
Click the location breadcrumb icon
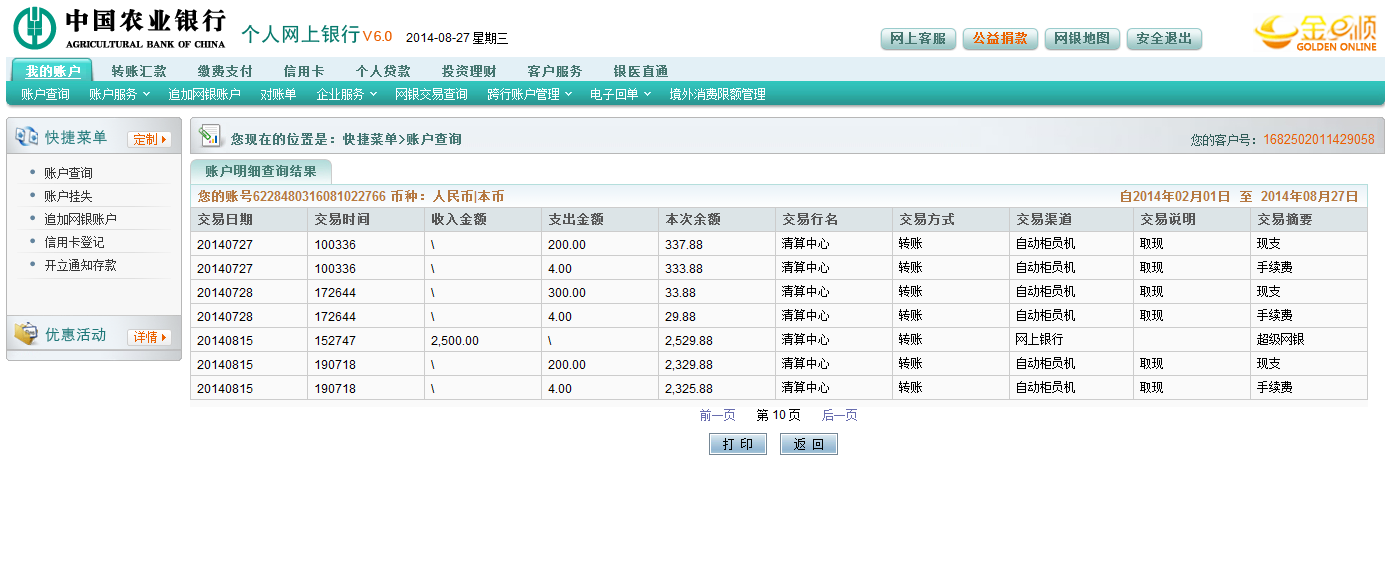(x=209, y=136)
